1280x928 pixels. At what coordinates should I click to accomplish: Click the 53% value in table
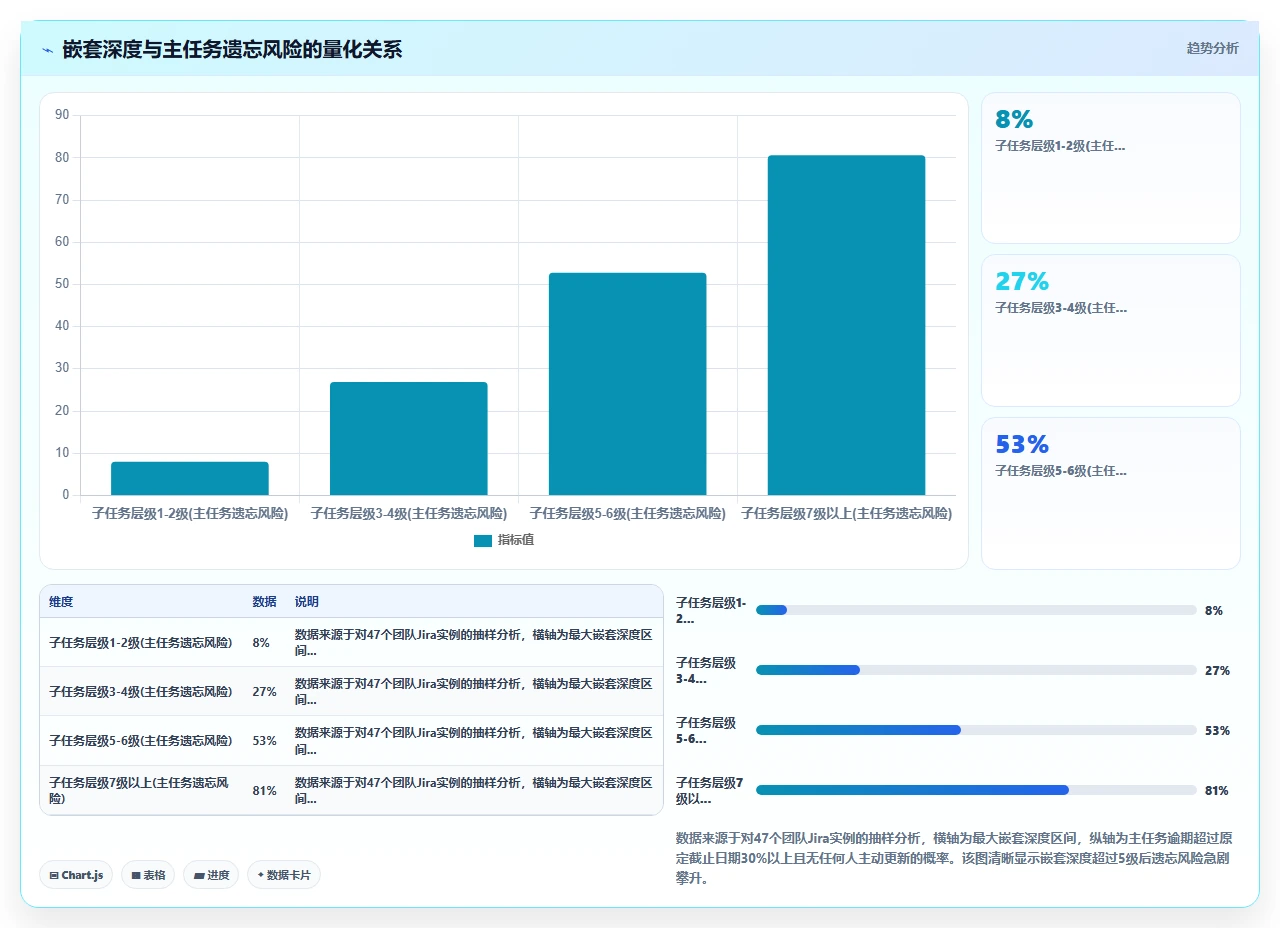(264, 741)
